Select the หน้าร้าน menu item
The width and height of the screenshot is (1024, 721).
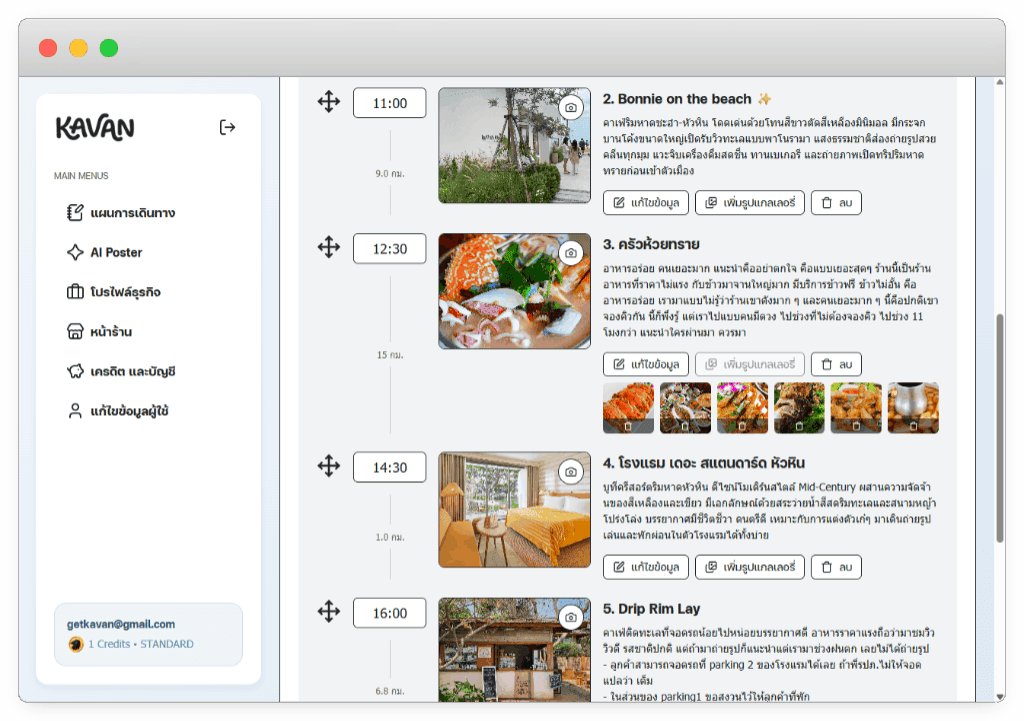pyautogui.click(x=99, y=332)
